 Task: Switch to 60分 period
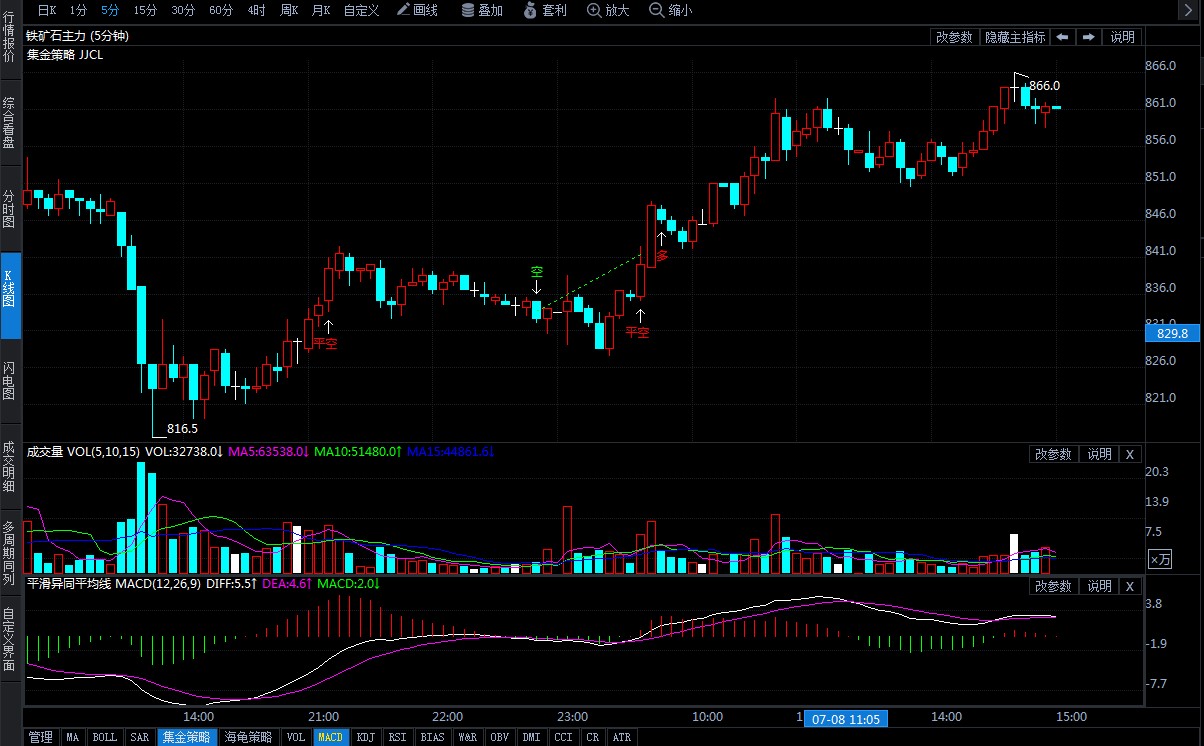[x=221, y=10]
